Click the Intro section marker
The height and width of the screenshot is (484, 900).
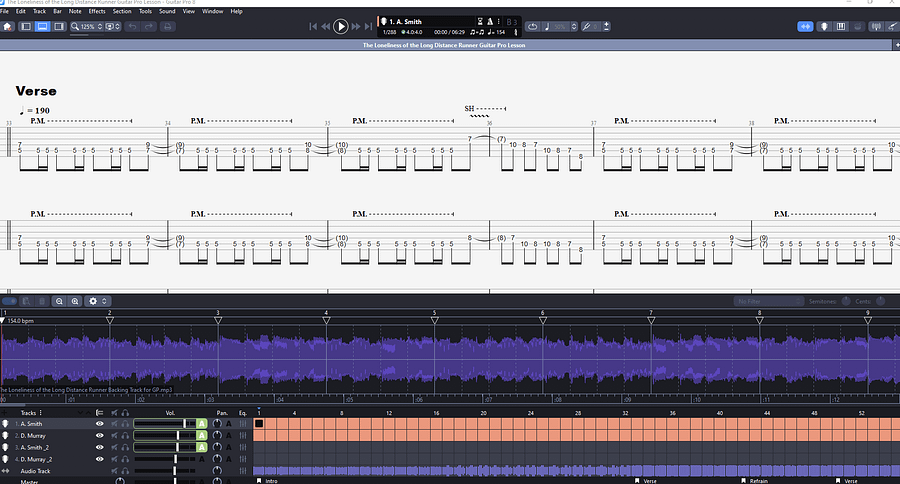[x=267, y=481]
